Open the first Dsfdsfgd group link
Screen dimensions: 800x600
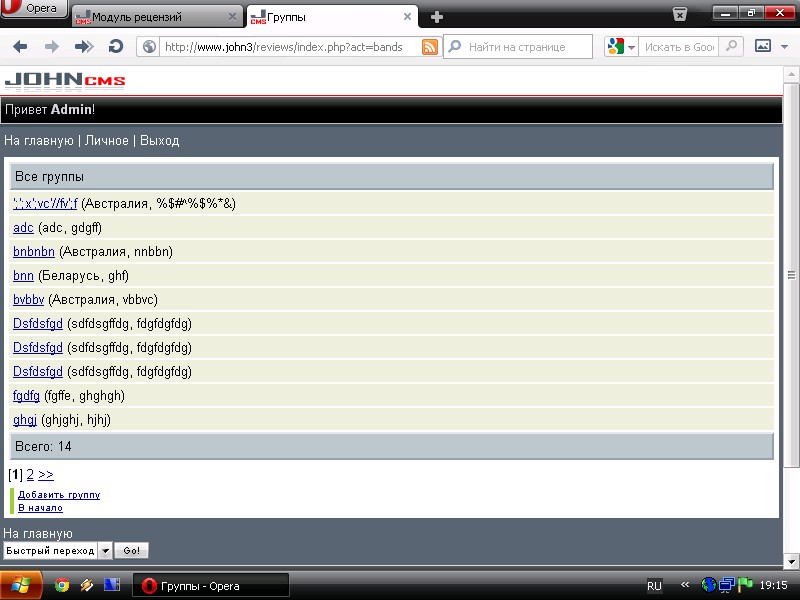[x=38, y=323]
